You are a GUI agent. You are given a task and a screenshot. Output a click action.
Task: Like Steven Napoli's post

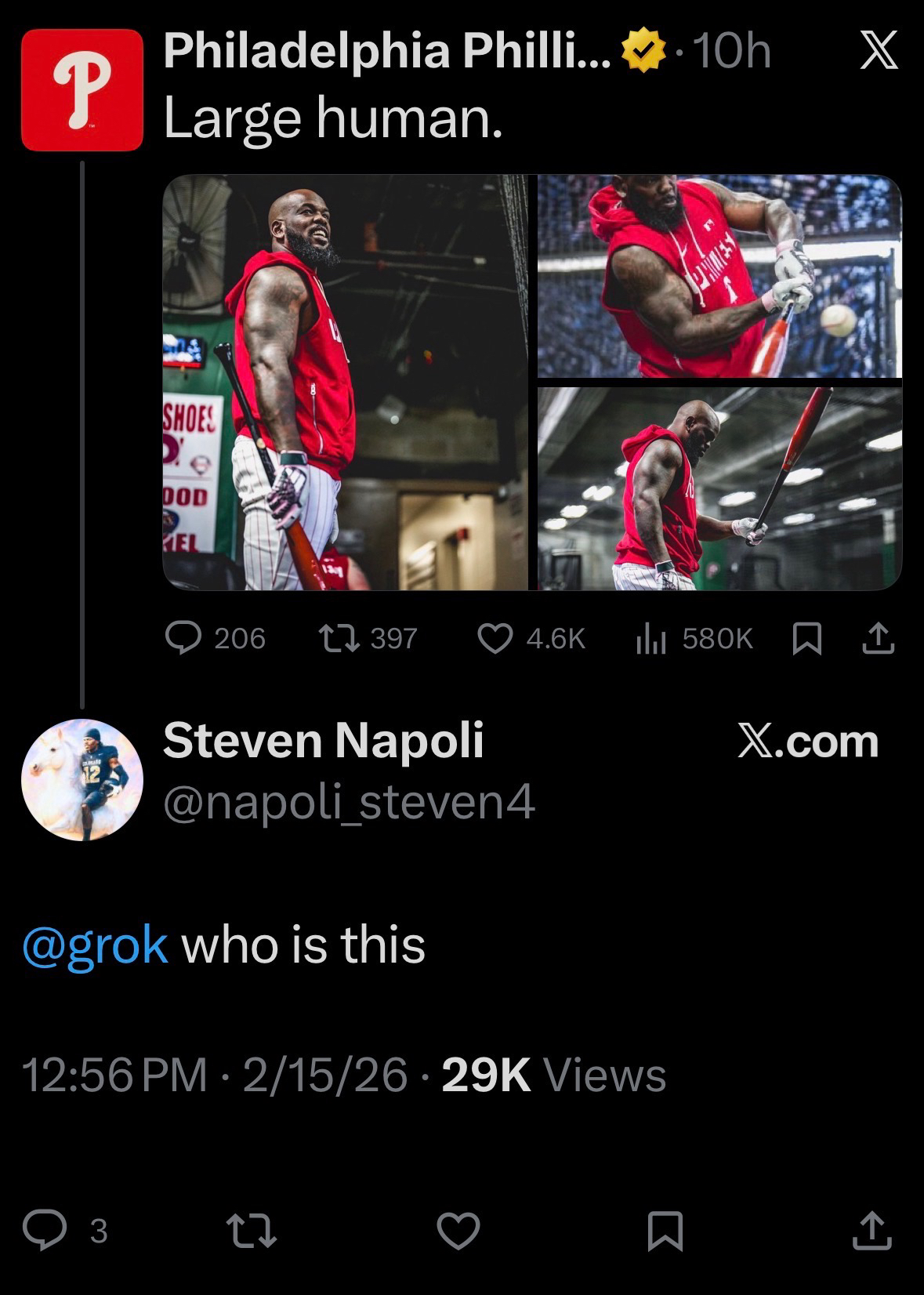click(x=458, y=1230)
